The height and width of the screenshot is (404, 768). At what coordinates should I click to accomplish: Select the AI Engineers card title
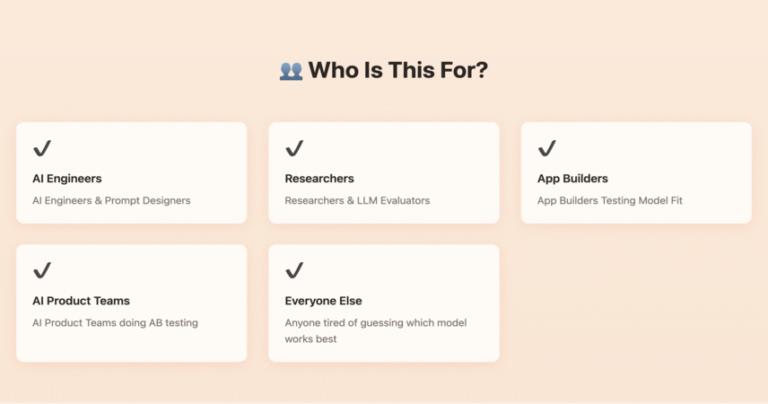click(67, 179)
